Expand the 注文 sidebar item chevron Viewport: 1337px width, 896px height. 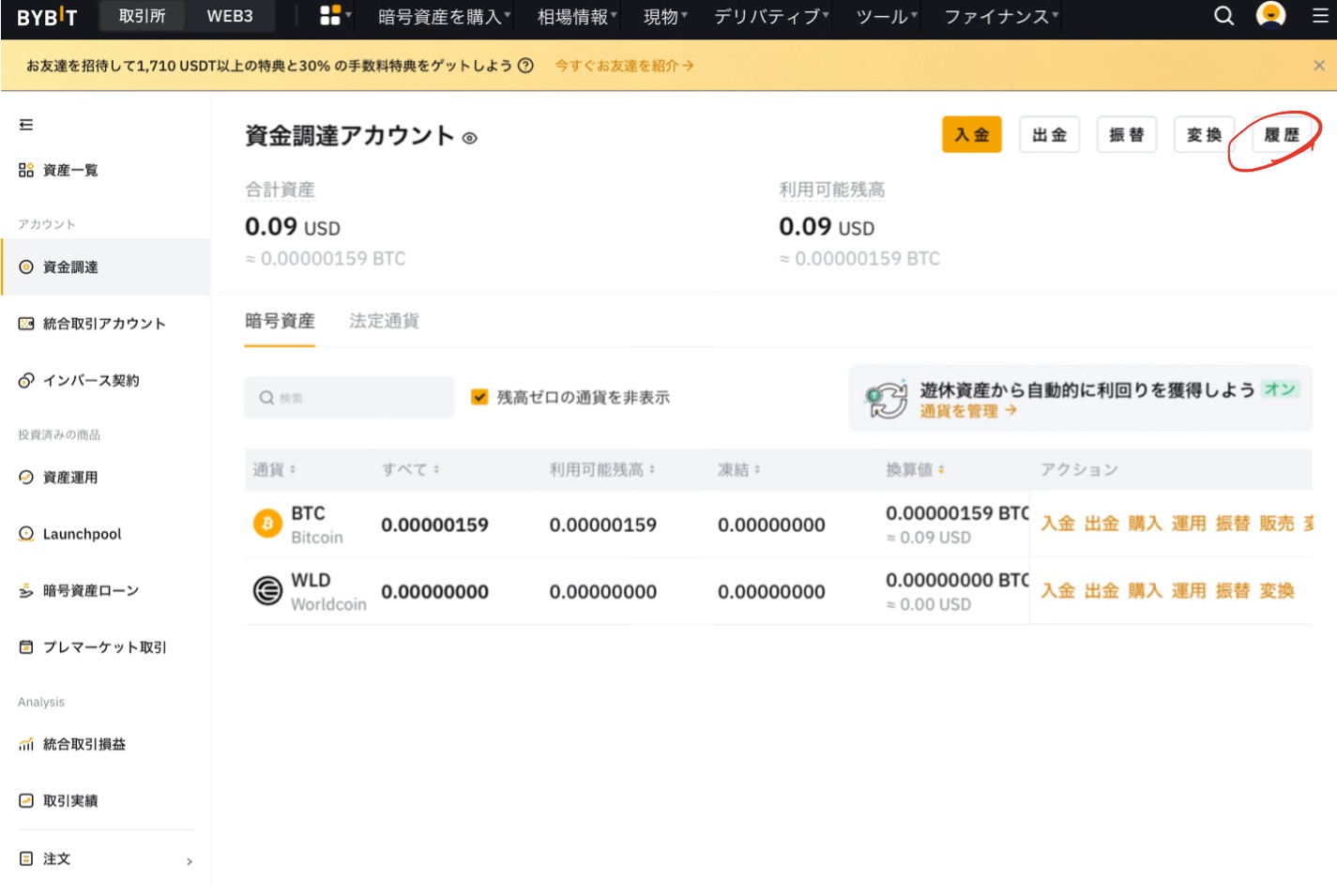click(189, 858)
